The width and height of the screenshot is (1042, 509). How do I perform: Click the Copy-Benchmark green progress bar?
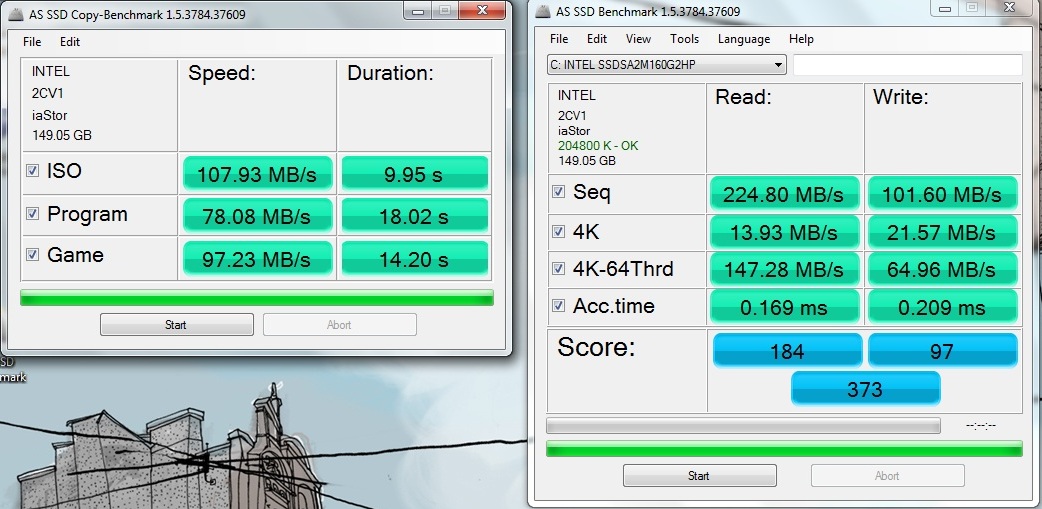tap(257, 298)
